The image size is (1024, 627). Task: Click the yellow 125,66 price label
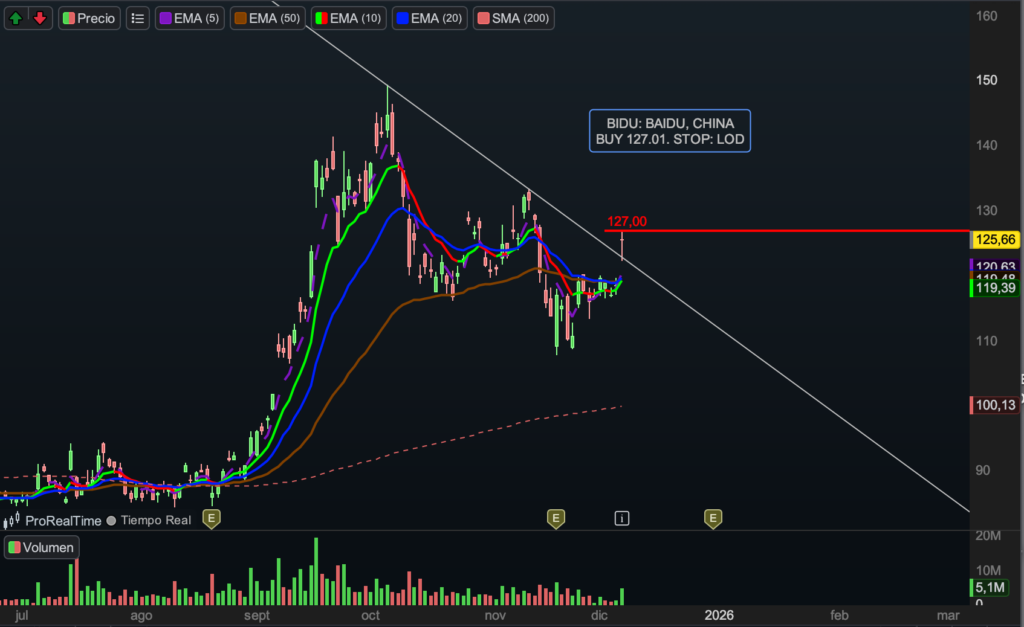(x=994, y=240)
